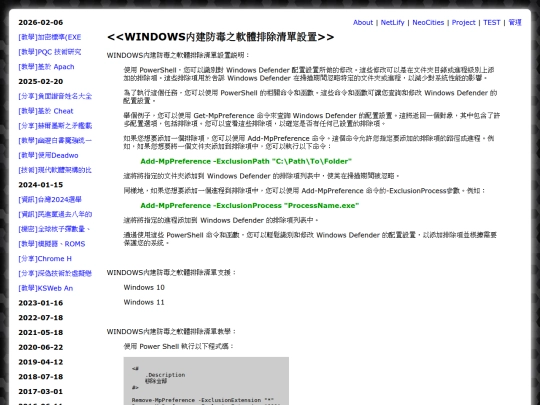This screenshot has height=405, width=540.
Task: Go to the NetLify link
Action: tap(392, 22)
